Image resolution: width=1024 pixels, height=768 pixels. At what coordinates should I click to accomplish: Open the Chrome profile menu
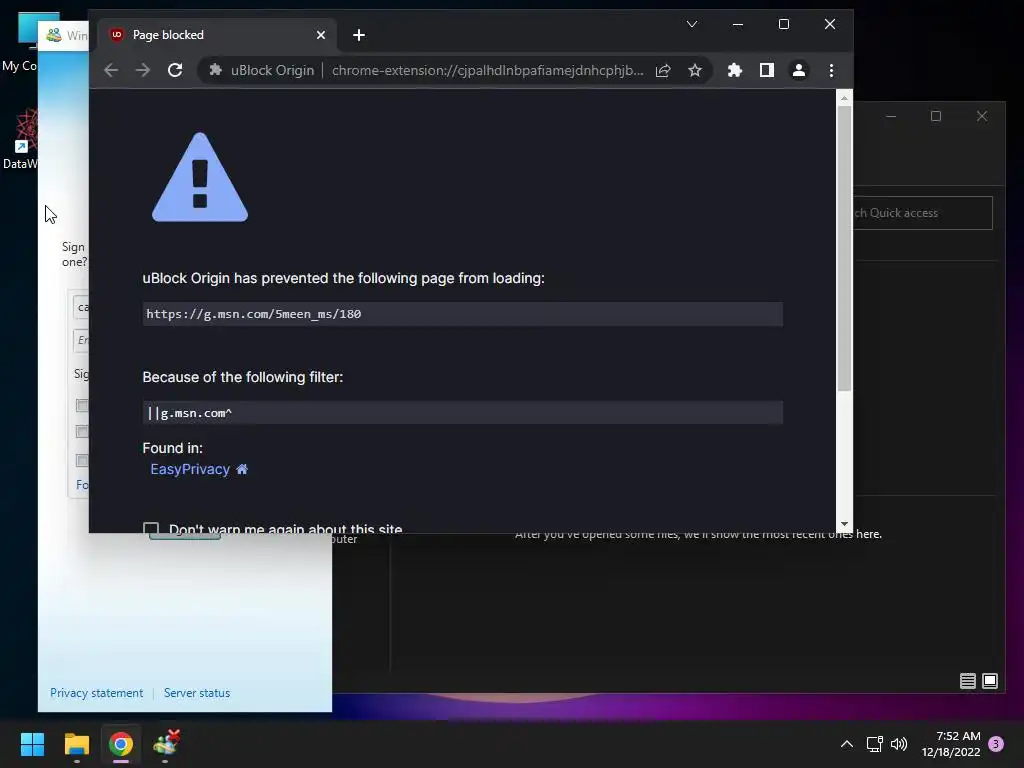point(799,70)
